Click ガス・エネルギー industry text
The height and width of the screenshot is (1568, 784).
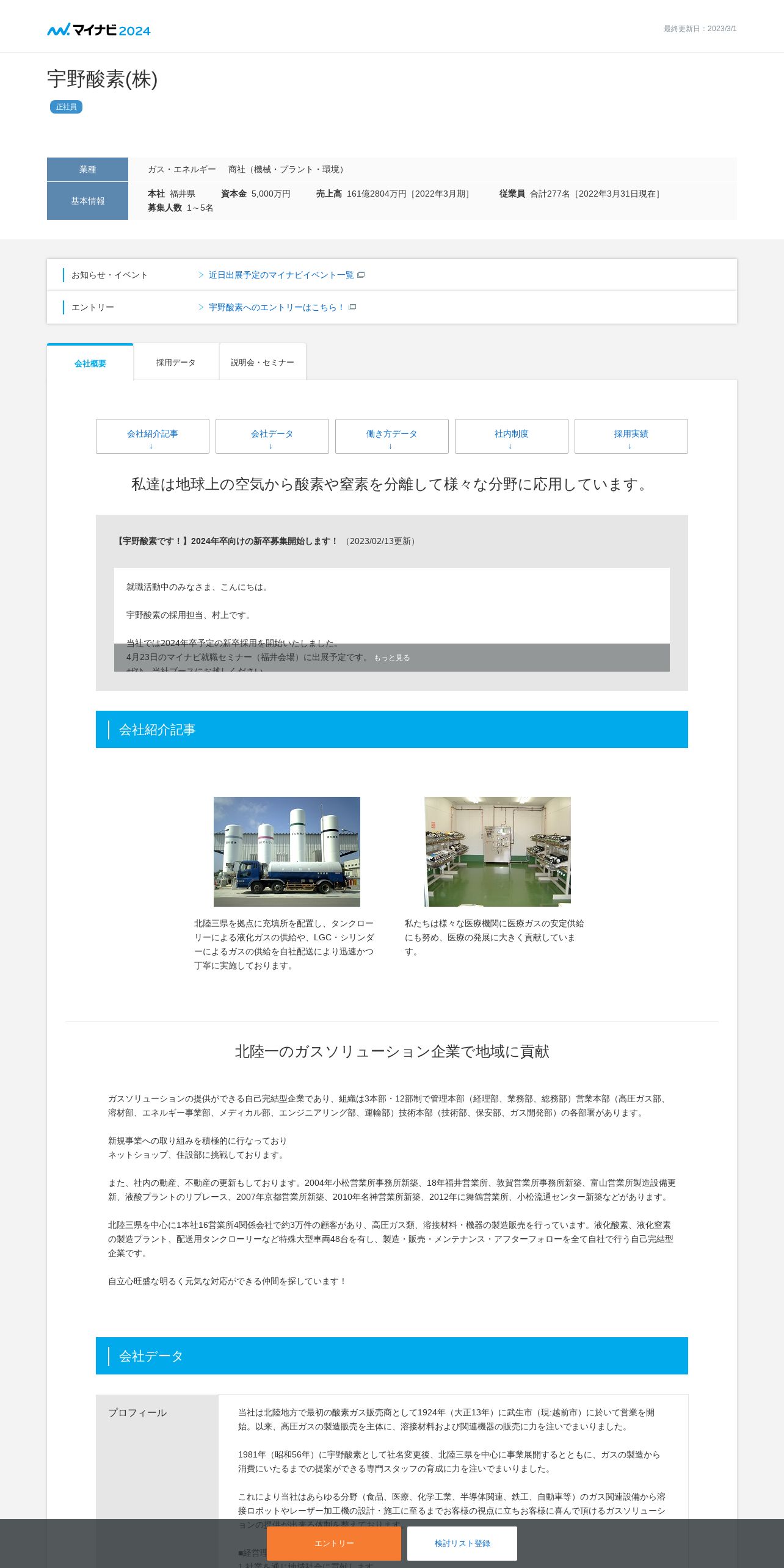[x=182, y=169]
